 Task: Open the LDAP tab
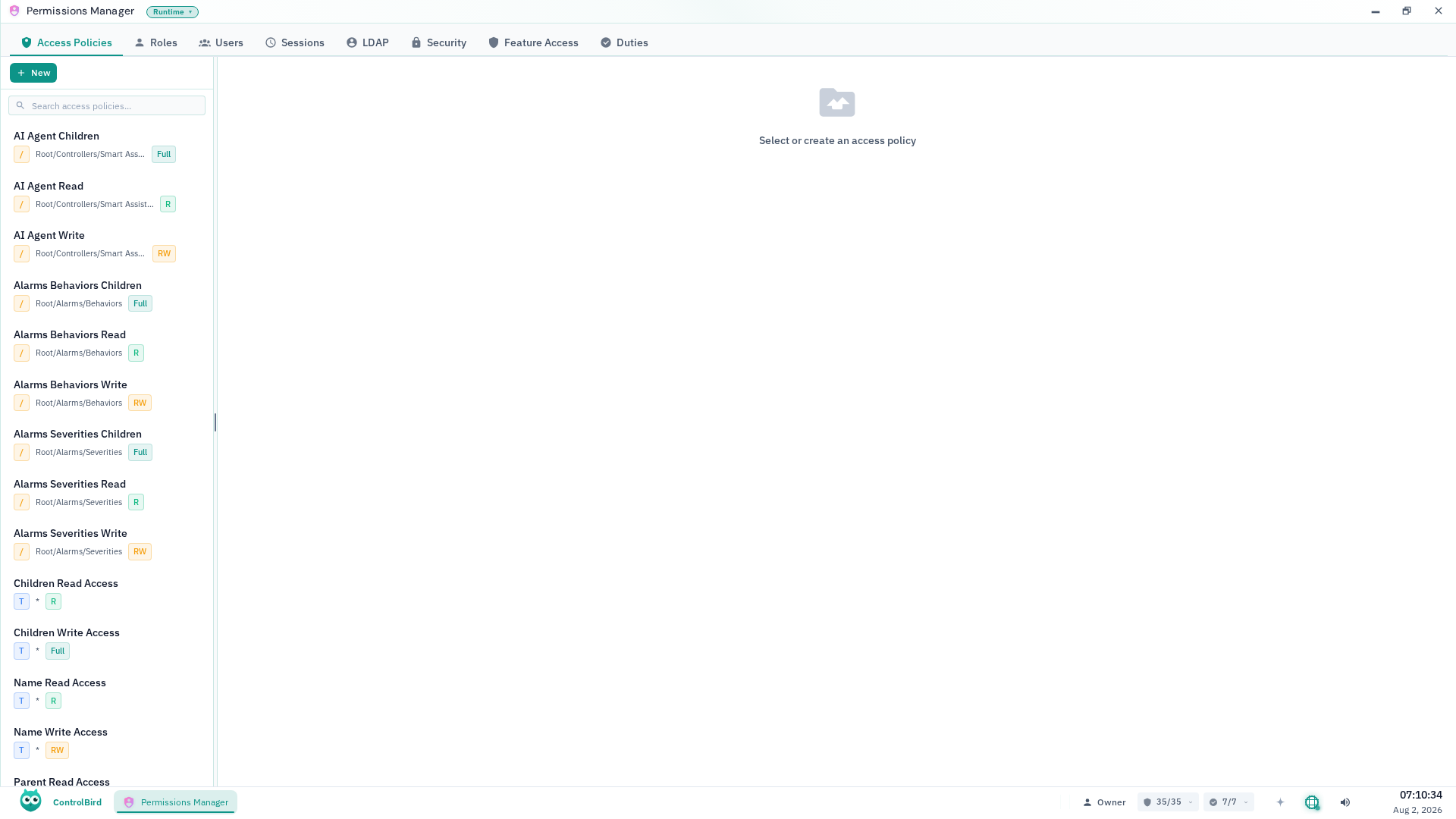click(368, 42)
